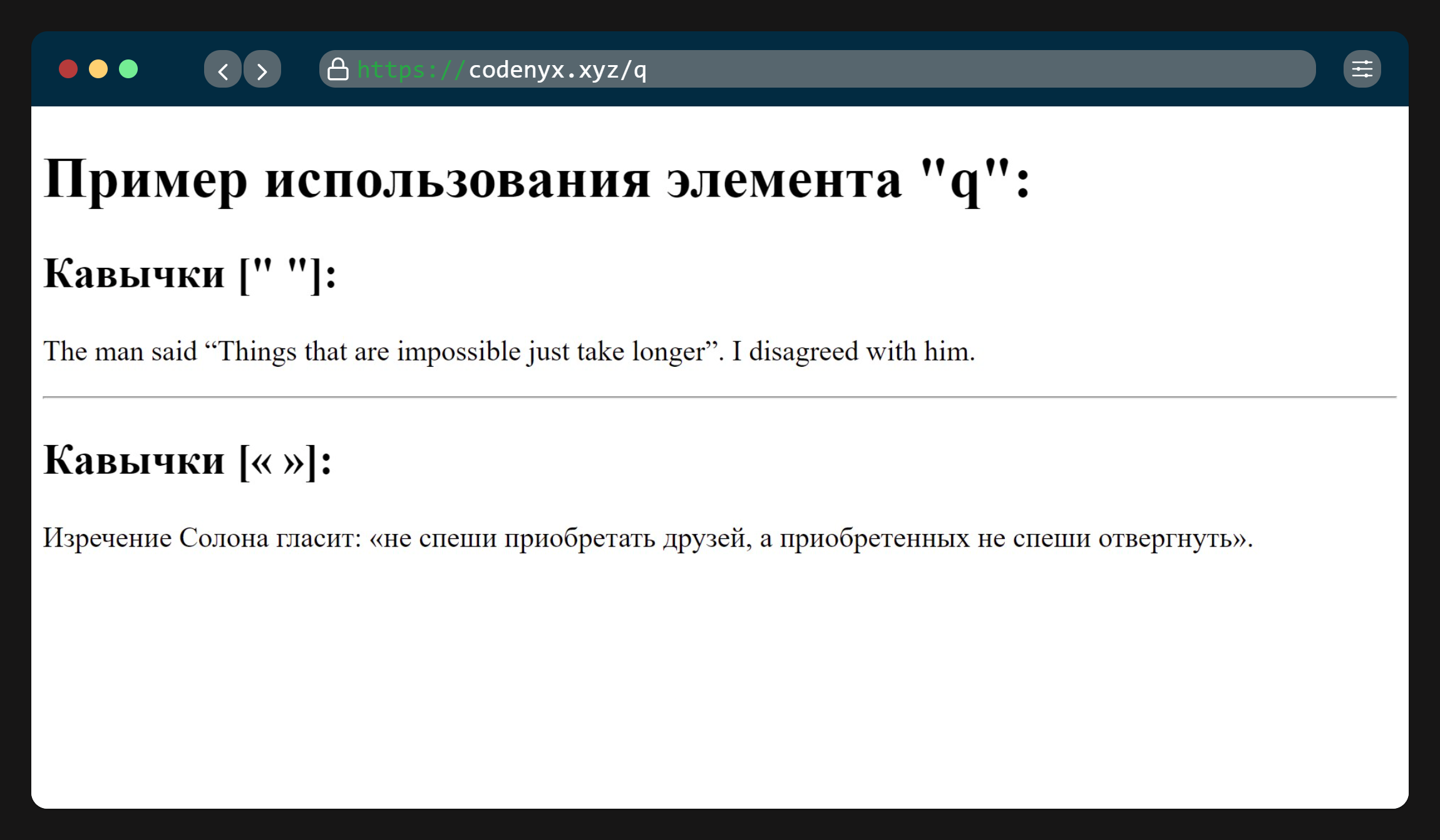
Task: Click the green maximize window dot
Action: tap(128, 69)
